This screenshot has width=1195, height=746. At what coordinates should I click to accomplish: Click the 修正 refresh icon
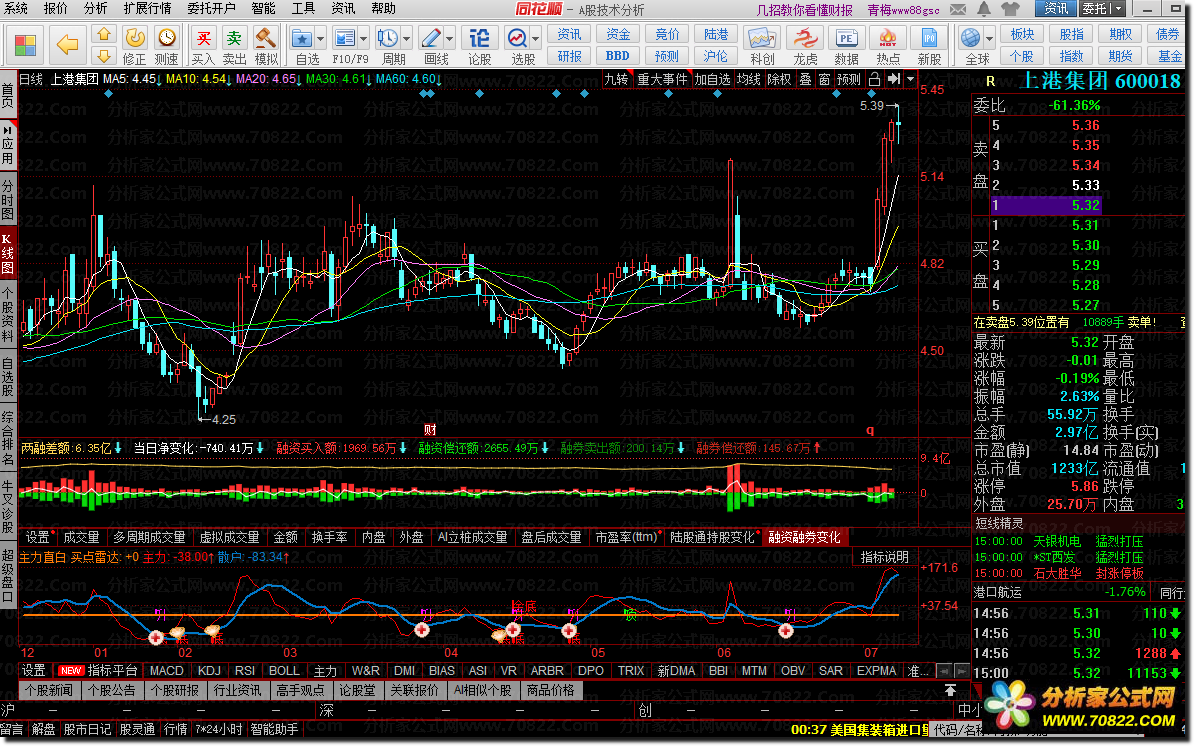click(134, 39)
